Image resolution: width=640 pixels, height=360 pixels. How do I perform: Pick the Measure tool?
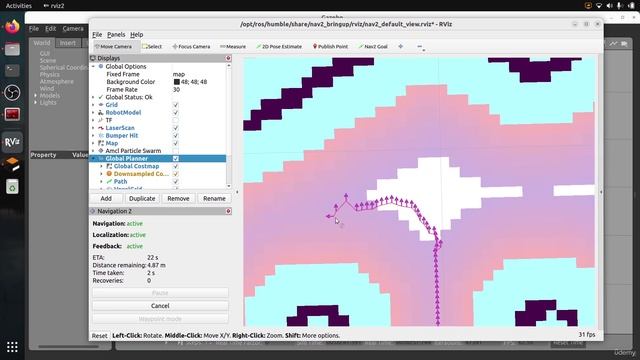233,47
